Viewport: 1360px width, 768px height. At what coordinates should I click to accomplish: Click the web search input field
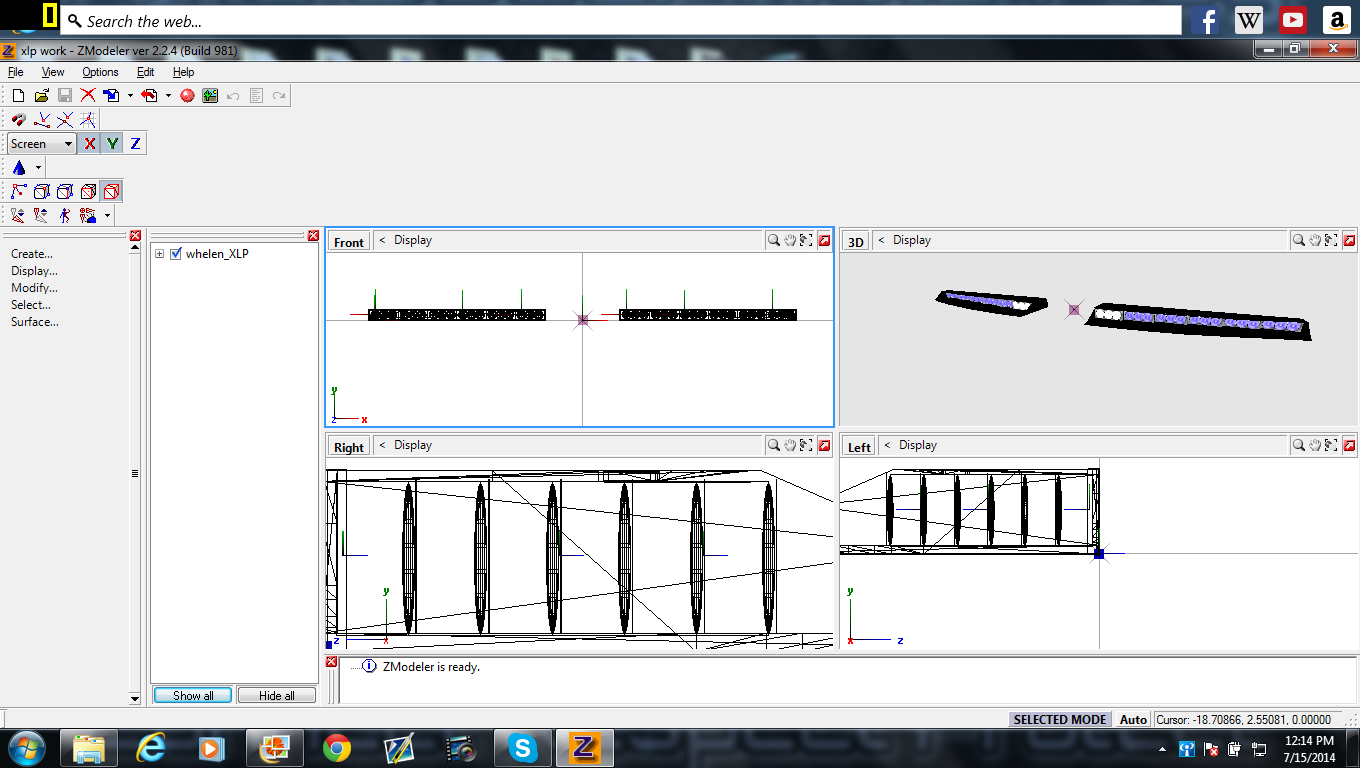[x=620, y=20]
